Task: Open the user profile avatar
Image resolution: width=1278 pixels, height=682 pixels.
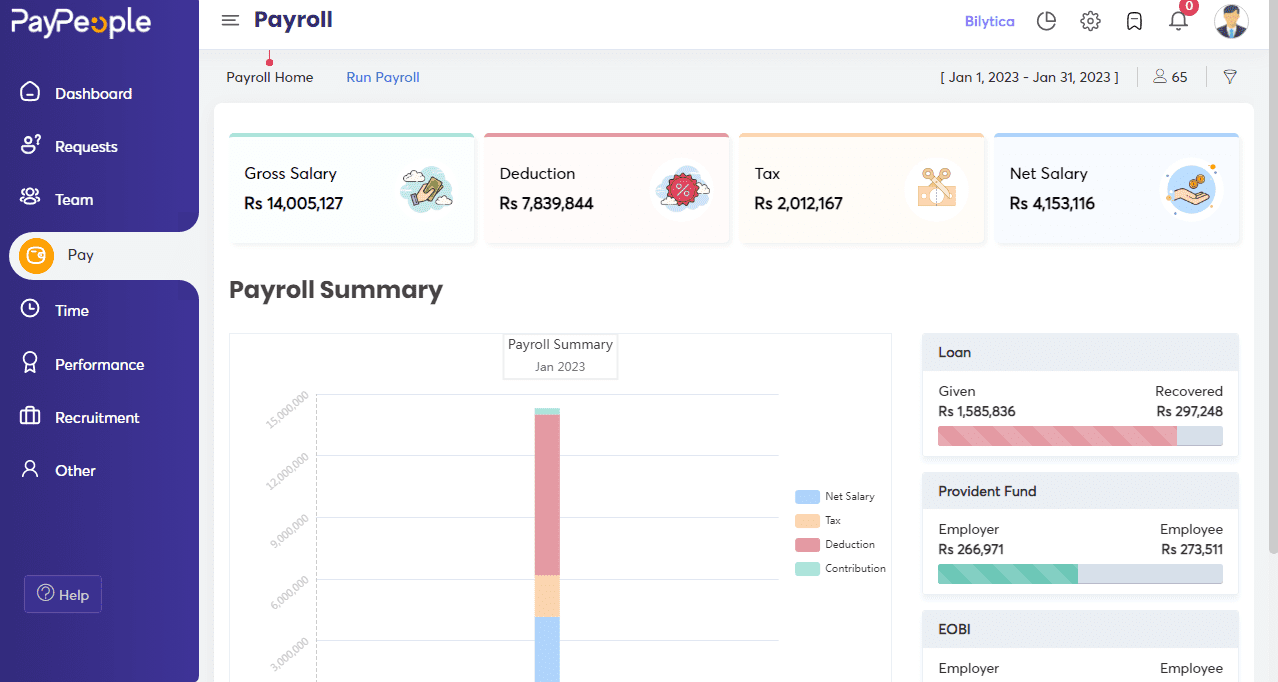Action: (x=1231, y=21)
